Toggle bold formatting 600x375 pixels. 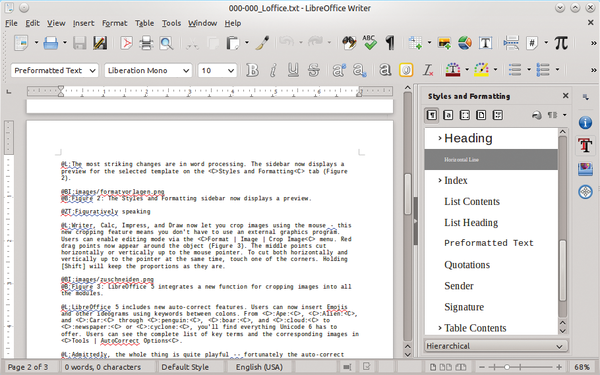(x=252, y=70)
